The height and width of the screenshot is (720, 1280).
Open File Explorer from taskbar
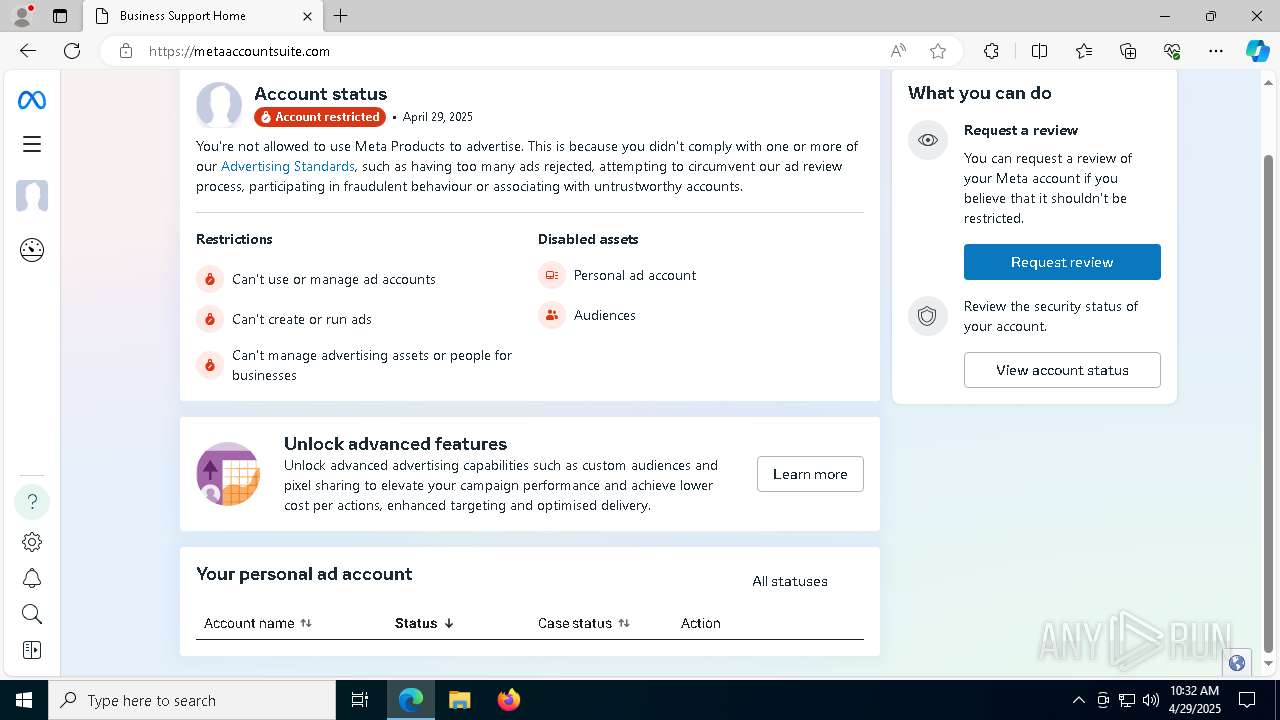point(459,700)
